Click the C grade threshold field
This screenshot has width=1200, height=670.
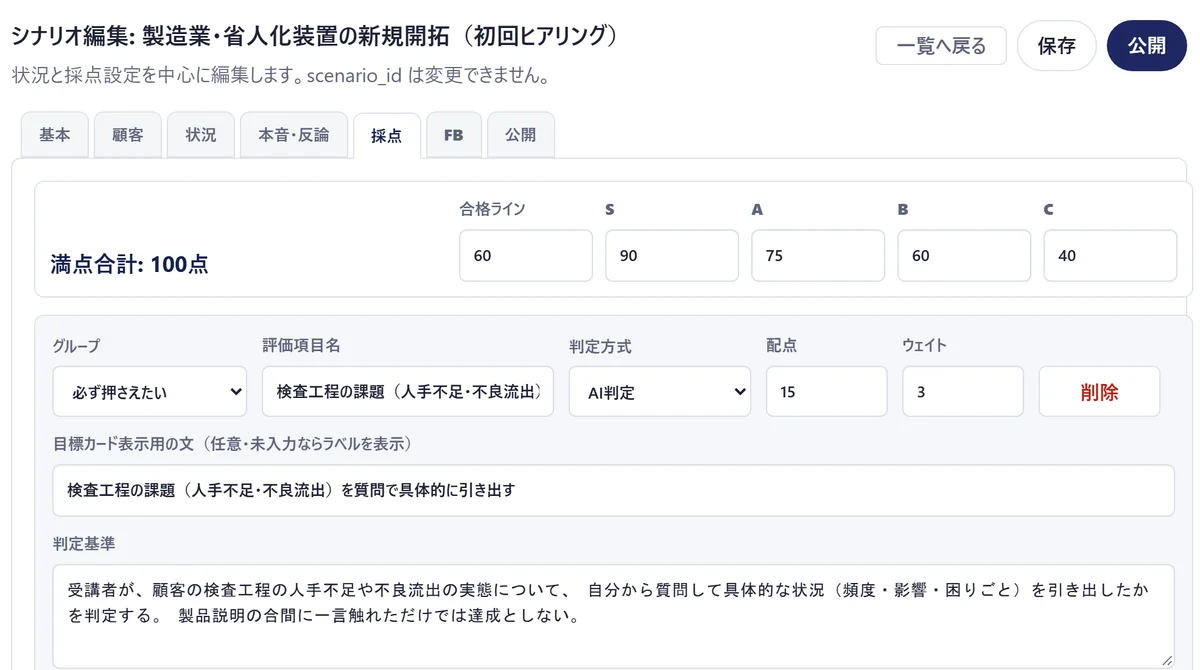(x=1110, y=256)
